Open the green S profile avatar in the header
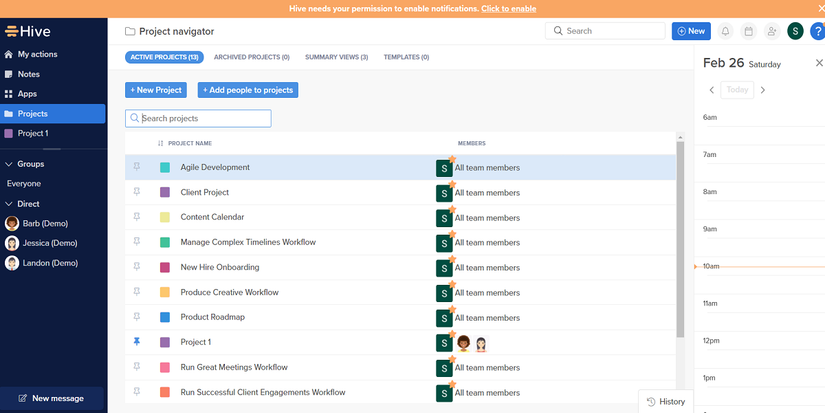The image size is (825, 413). tap(795, 31)
